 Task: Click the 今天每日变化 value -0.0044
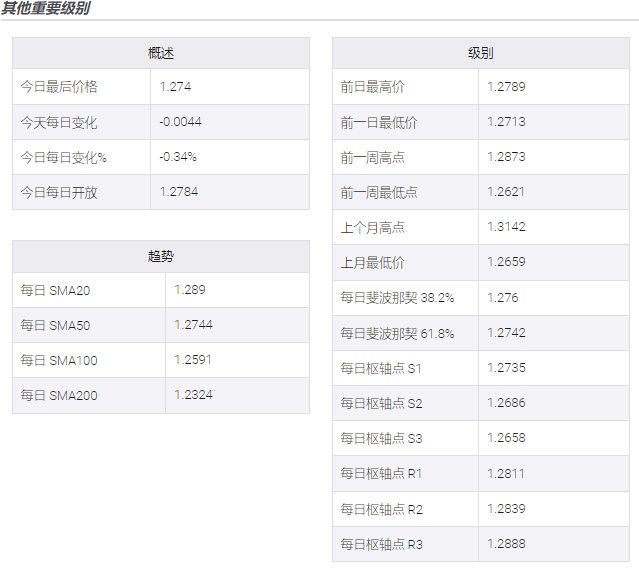(180, 122)
